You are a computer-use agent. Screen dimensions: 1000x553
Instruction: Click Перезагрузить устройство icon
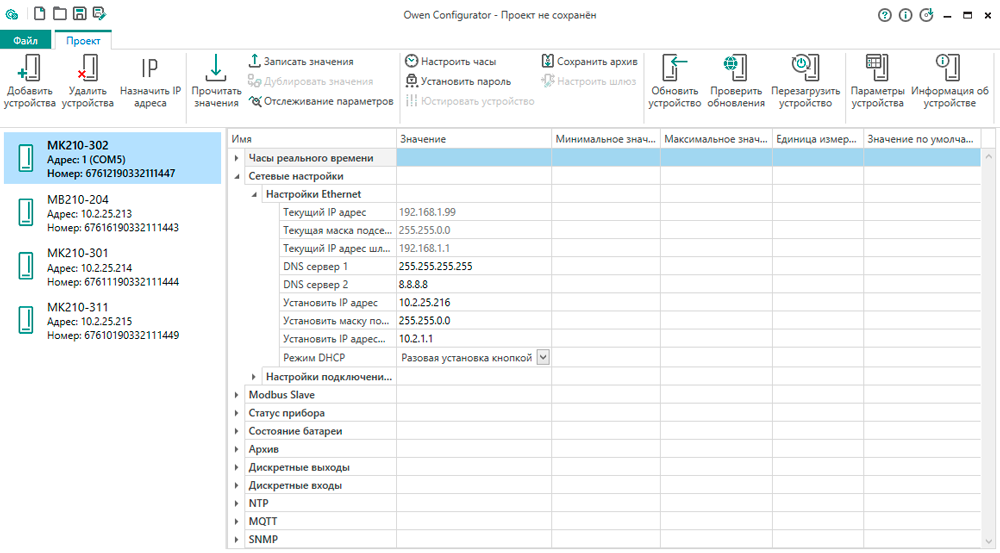pyautogui.click(x=804, y=68)
